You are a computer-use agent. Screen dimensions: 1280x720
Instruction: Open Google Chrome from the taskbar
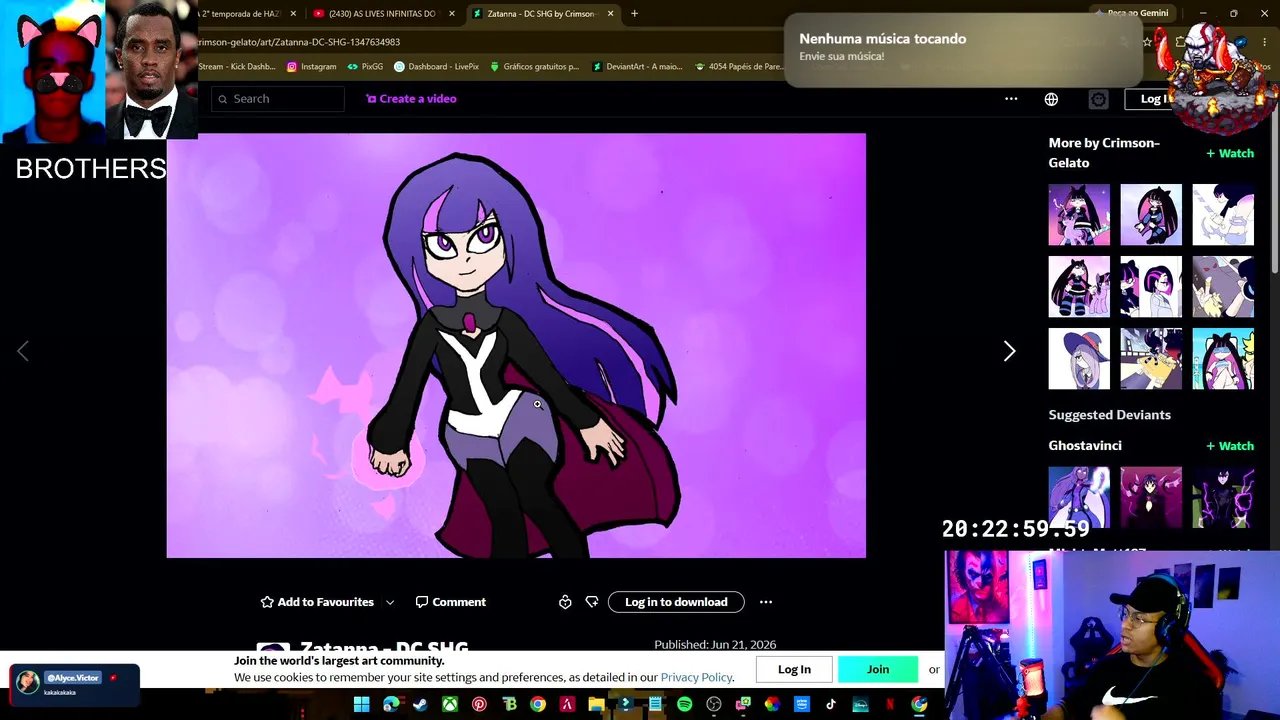[x=538, y=704]
